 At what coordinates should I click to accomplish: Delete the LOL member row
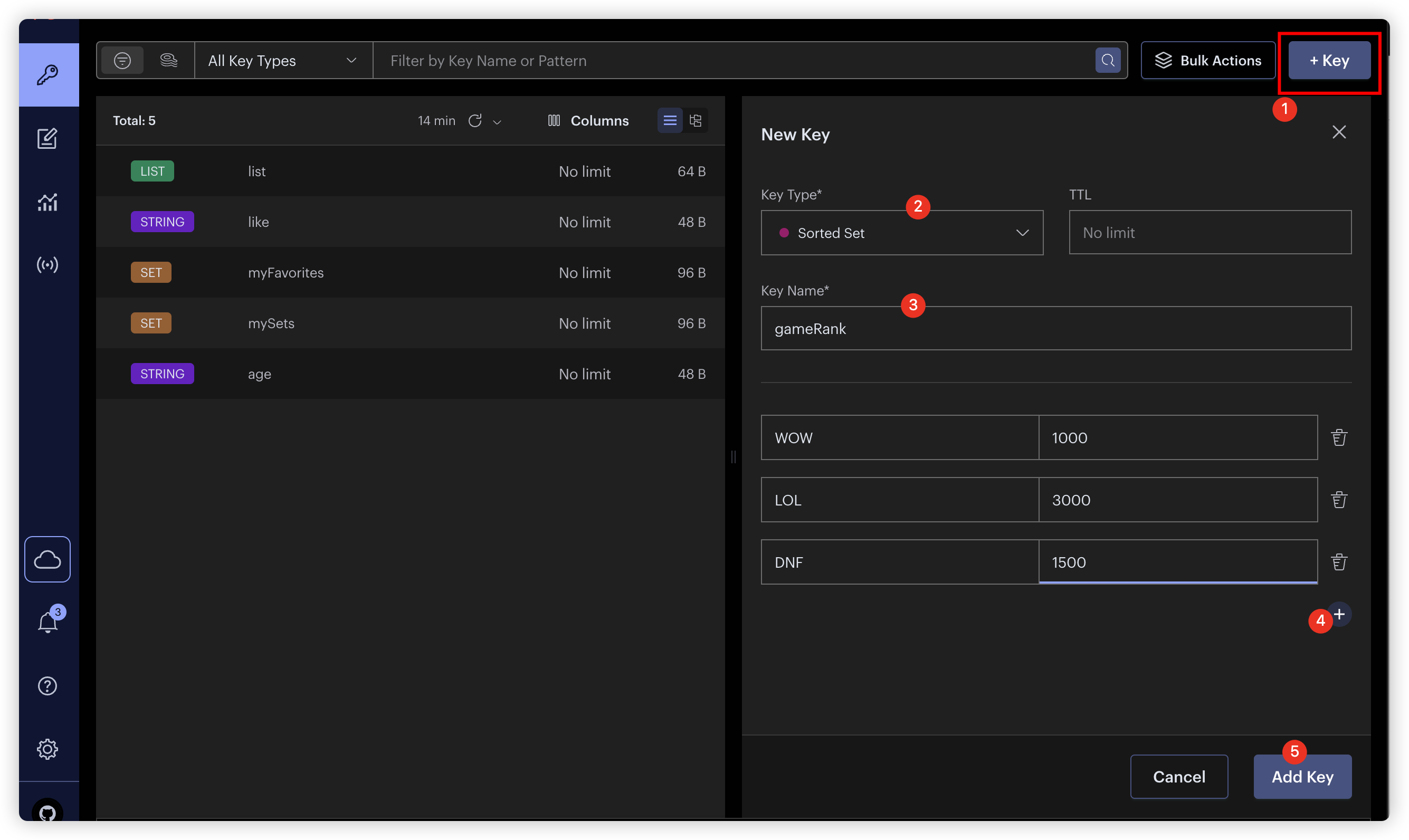click(x=1339, y=500)
